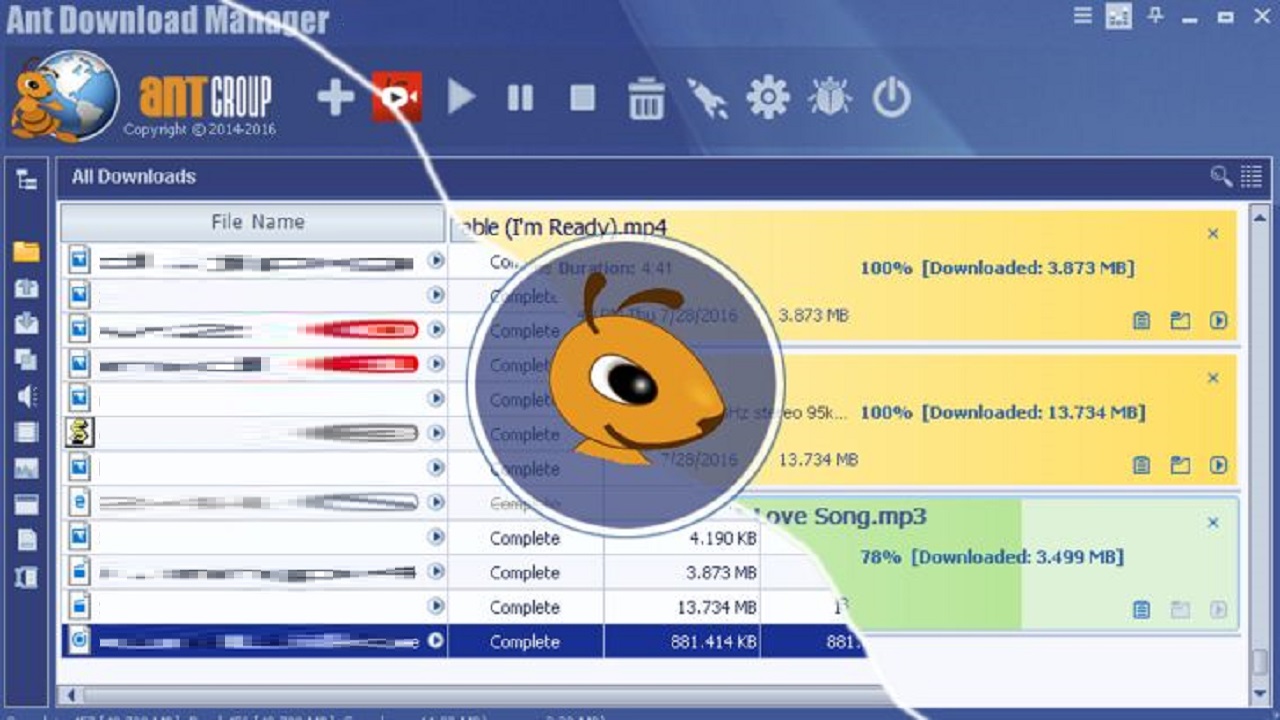
Task: Select the document page sidebar category
Action: [27, 540]
